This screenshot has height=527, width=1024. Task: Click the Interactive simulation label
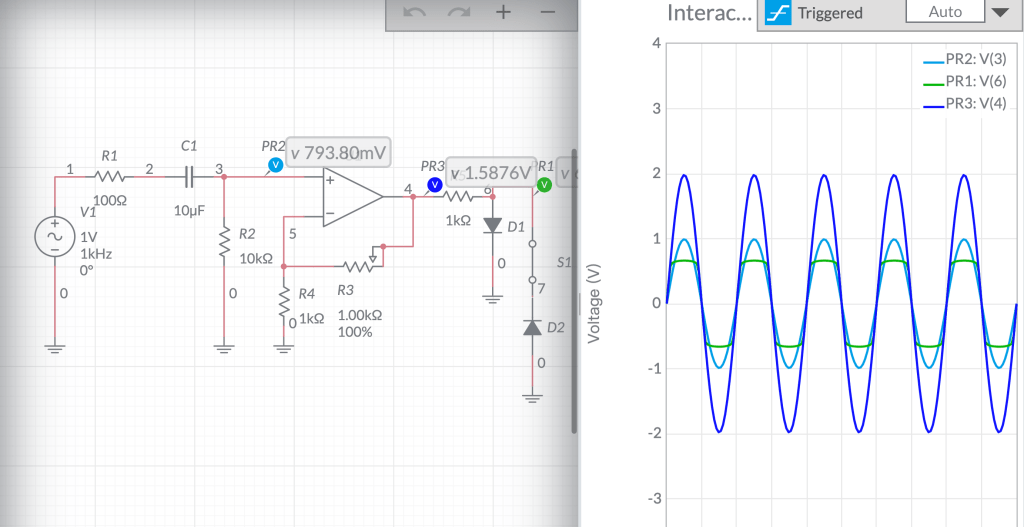[707, 13]
